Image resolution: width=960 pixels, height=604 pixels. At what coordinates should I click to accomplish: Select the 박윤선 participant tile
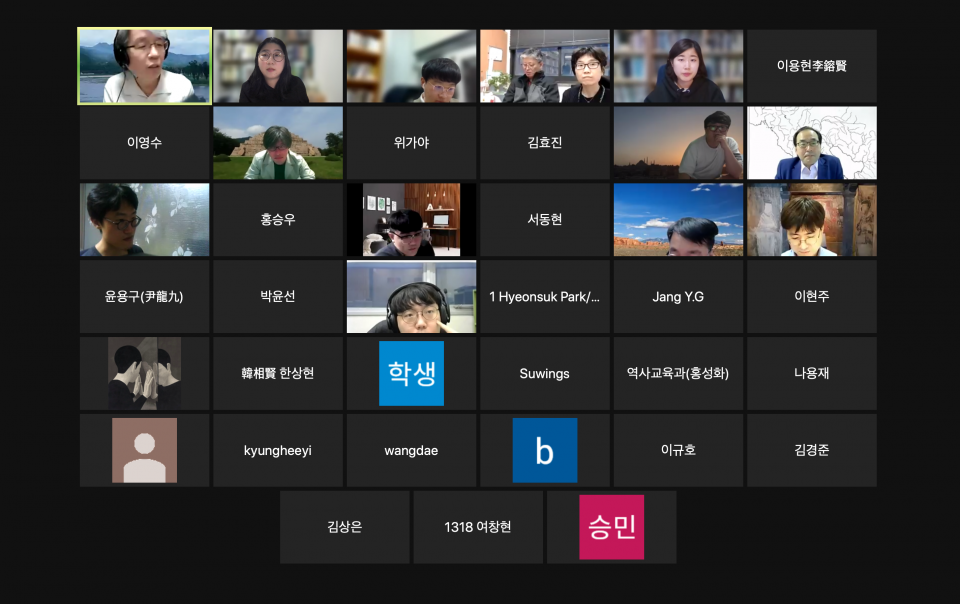point(278,297)
